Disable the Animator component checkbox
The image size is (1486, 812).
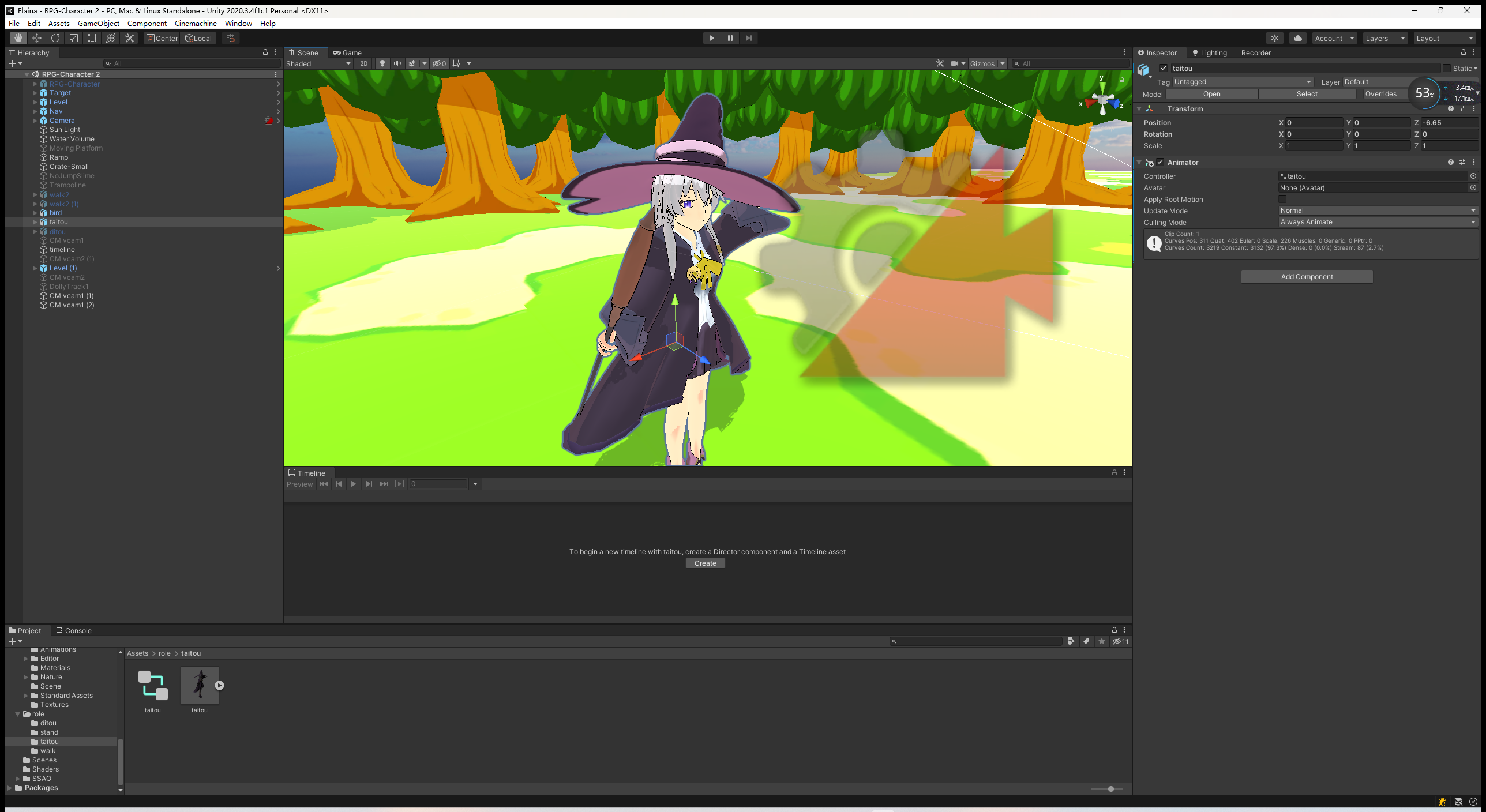(1160, 163)
